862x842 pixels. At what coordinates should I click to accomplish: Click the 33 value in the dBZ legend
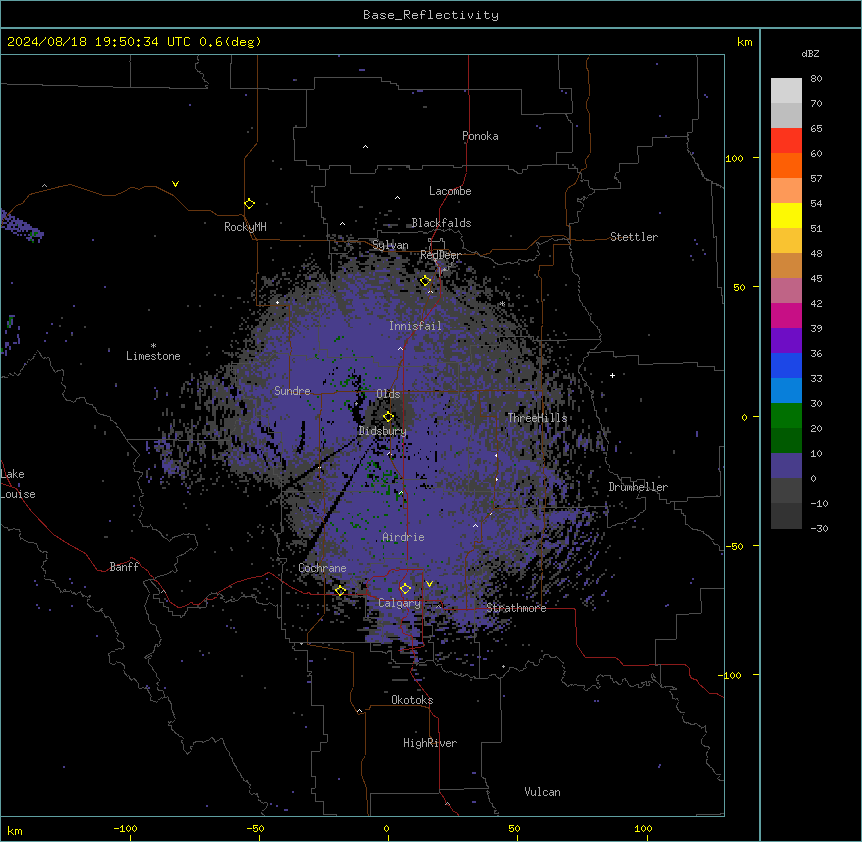pos(816,379)
